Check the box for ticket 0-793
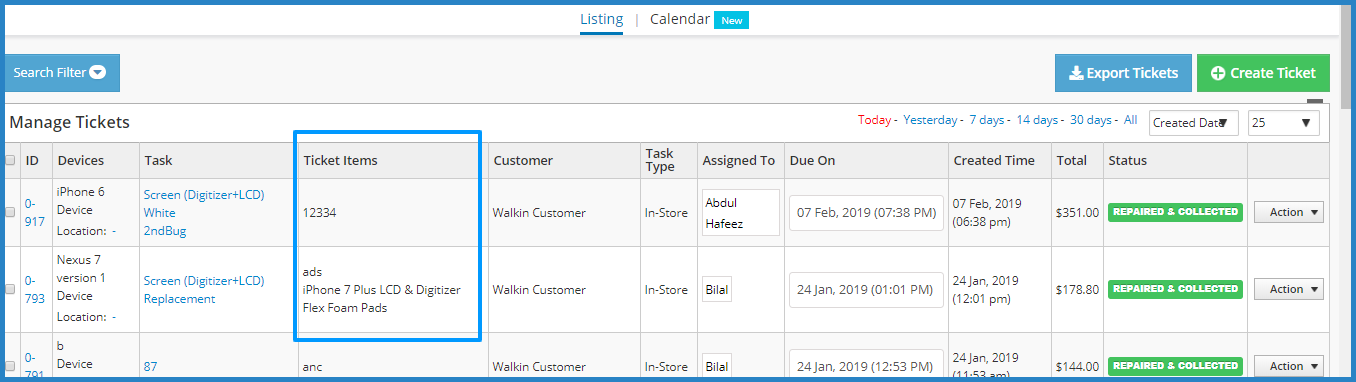This screenshot has height=382, width=1356. pos(11,289)
